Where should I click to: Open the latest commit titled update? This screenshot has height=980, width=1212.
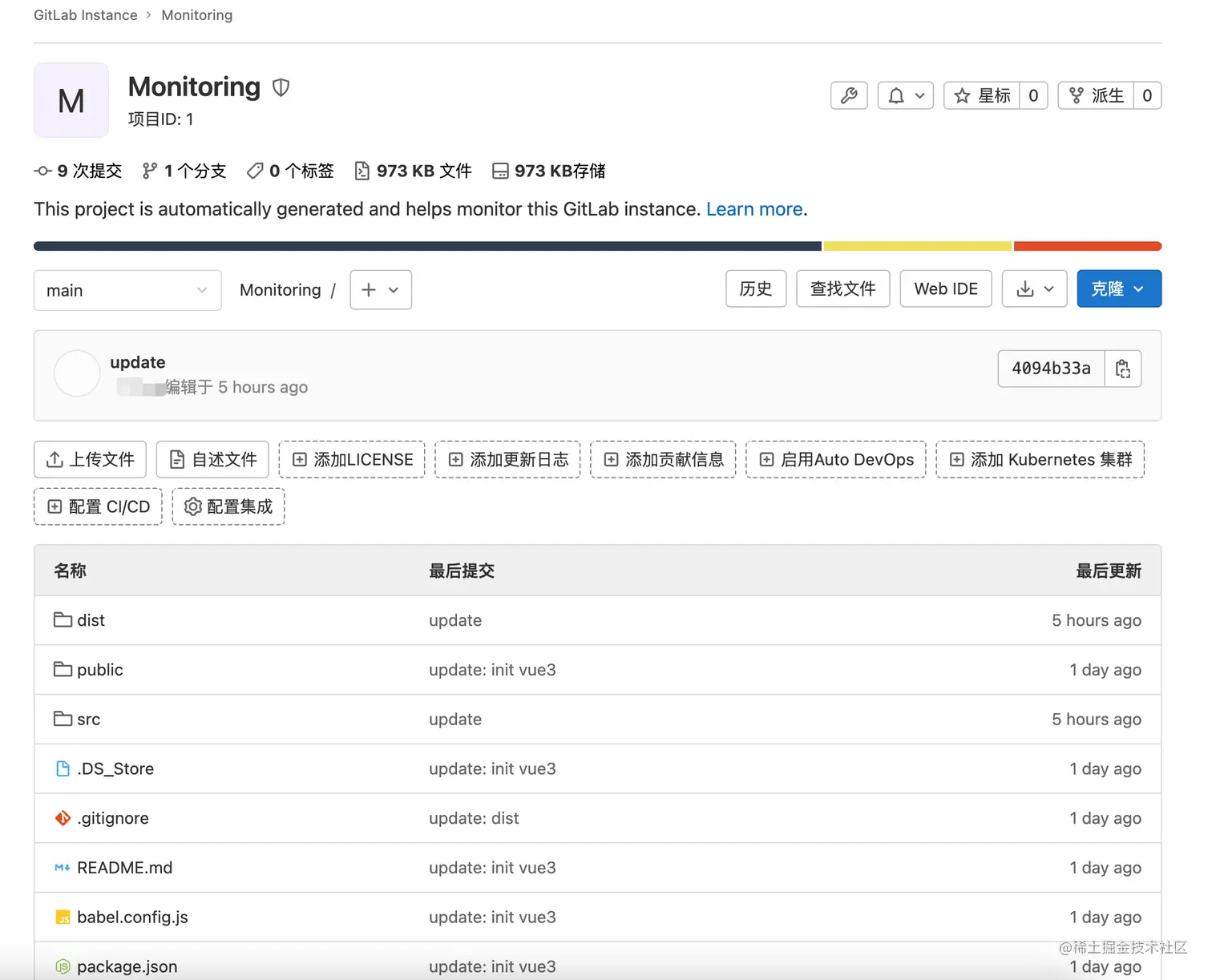[138, 362]
